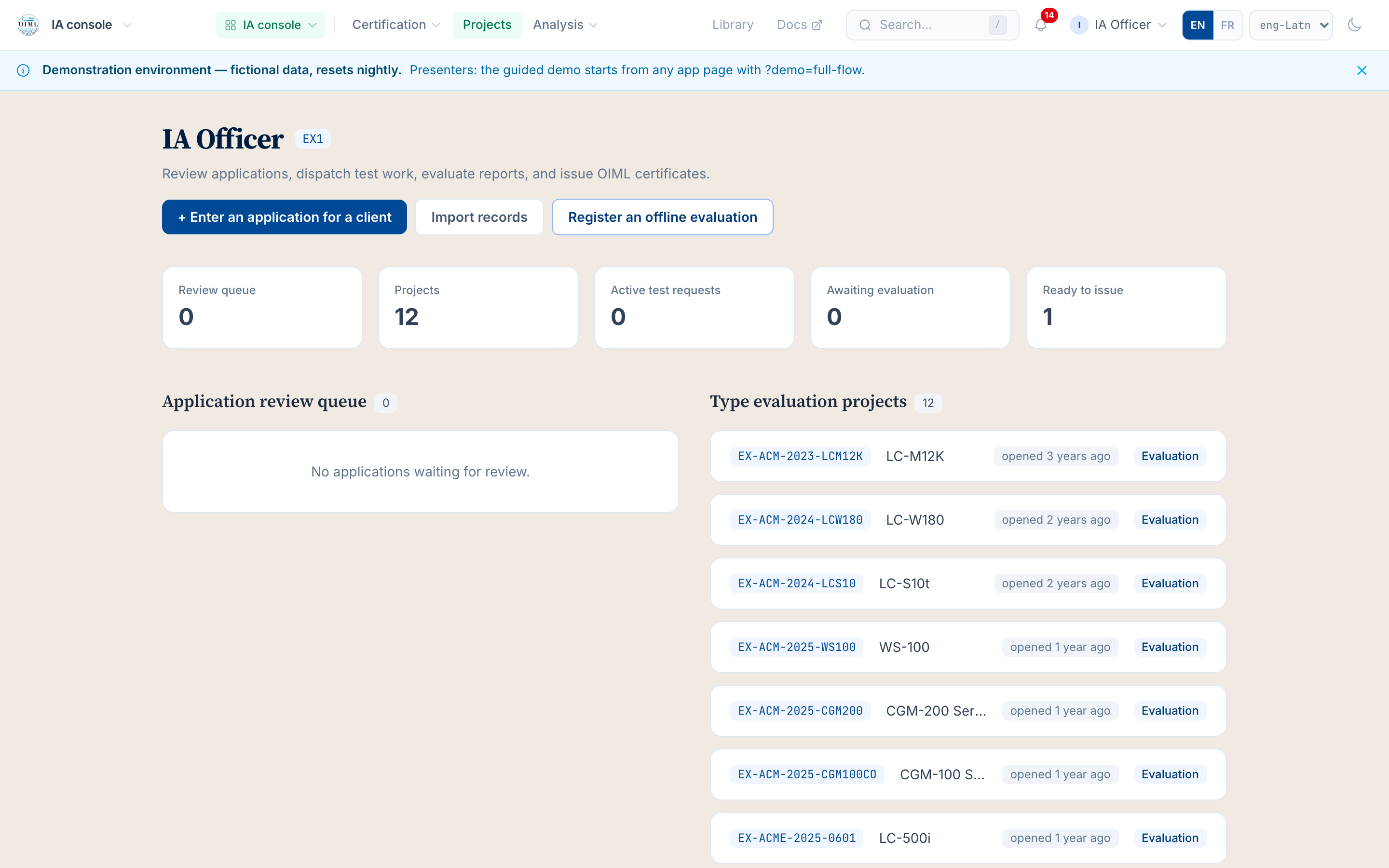Open the Review queue card
The width and height of the screenshot is (1389, 868).
(x=262, y=308)
